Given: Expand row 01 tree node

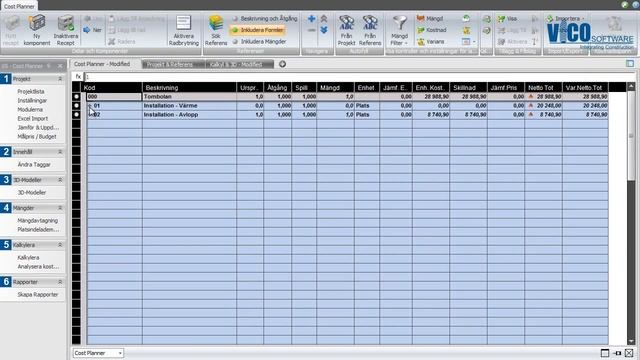Looking at the screenshot, I should (x=90, y=106).
